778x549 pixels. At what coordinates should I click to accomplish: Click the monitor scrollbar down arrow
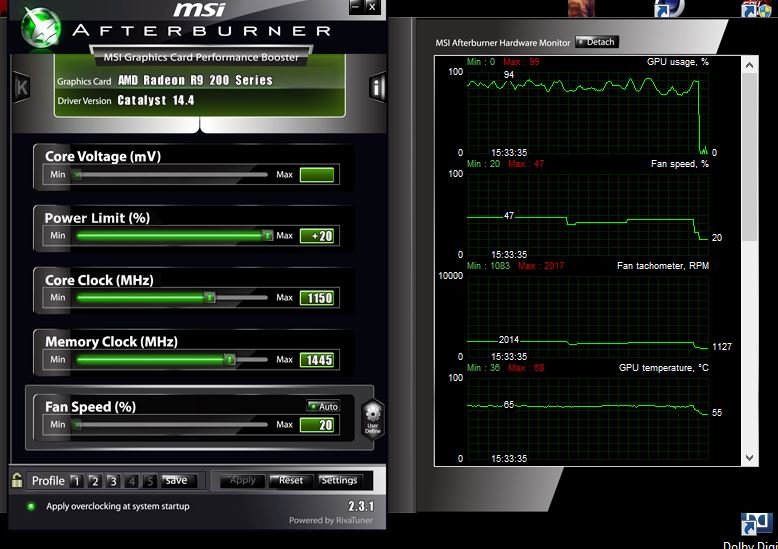[750, 458]
